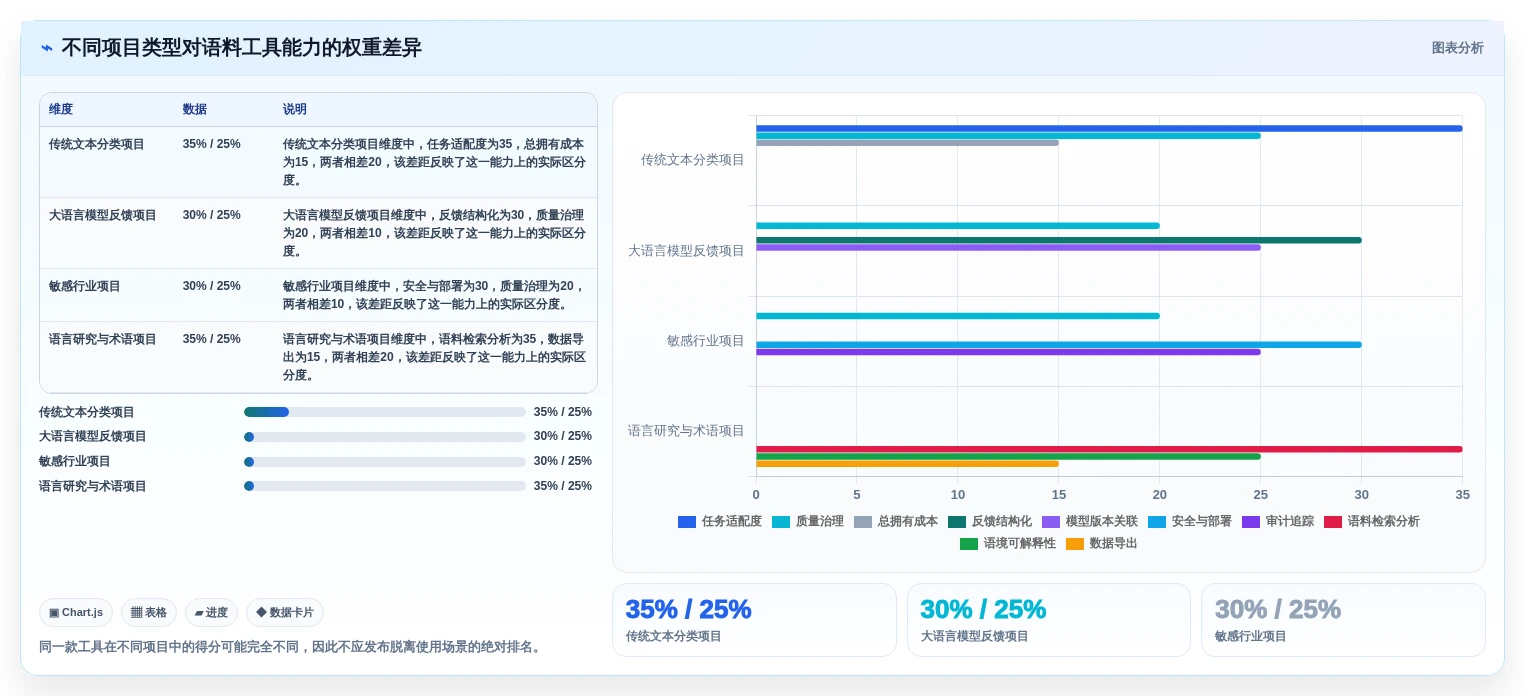Click 30% / 25% value in 敏感行业项目 table row
The image size is (1525, 696).
[211, 286]
